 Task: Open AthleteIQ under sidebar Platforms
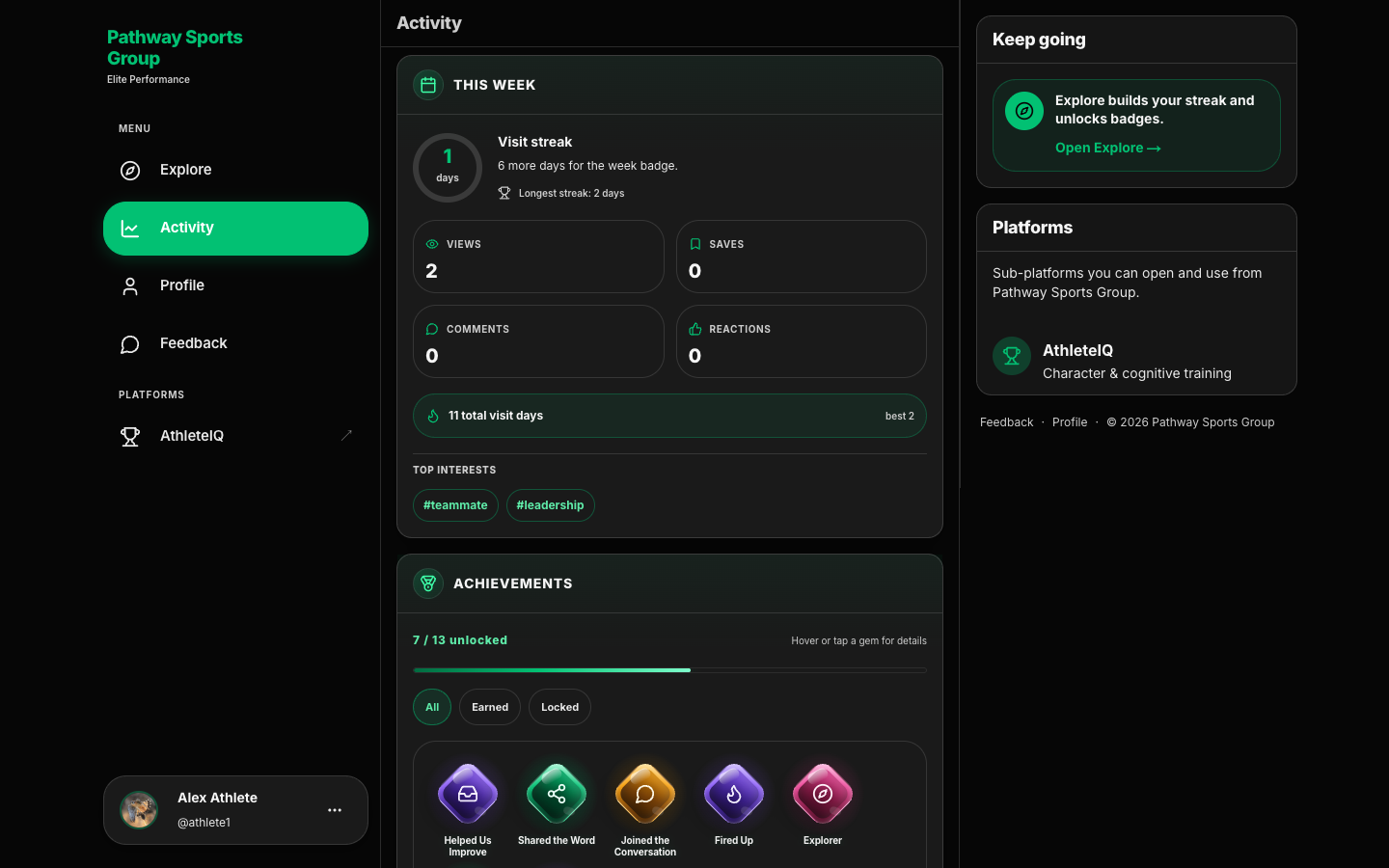235,437
